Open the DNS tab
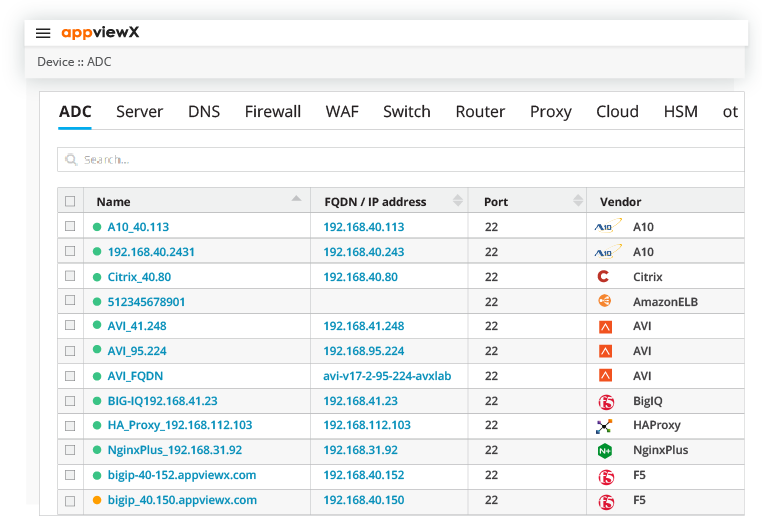 [204, 112]
